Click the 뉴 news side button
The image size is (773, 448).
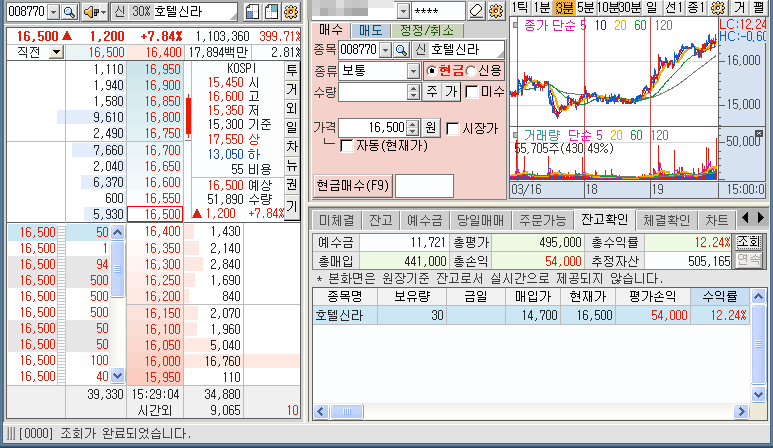click(292, 166)
